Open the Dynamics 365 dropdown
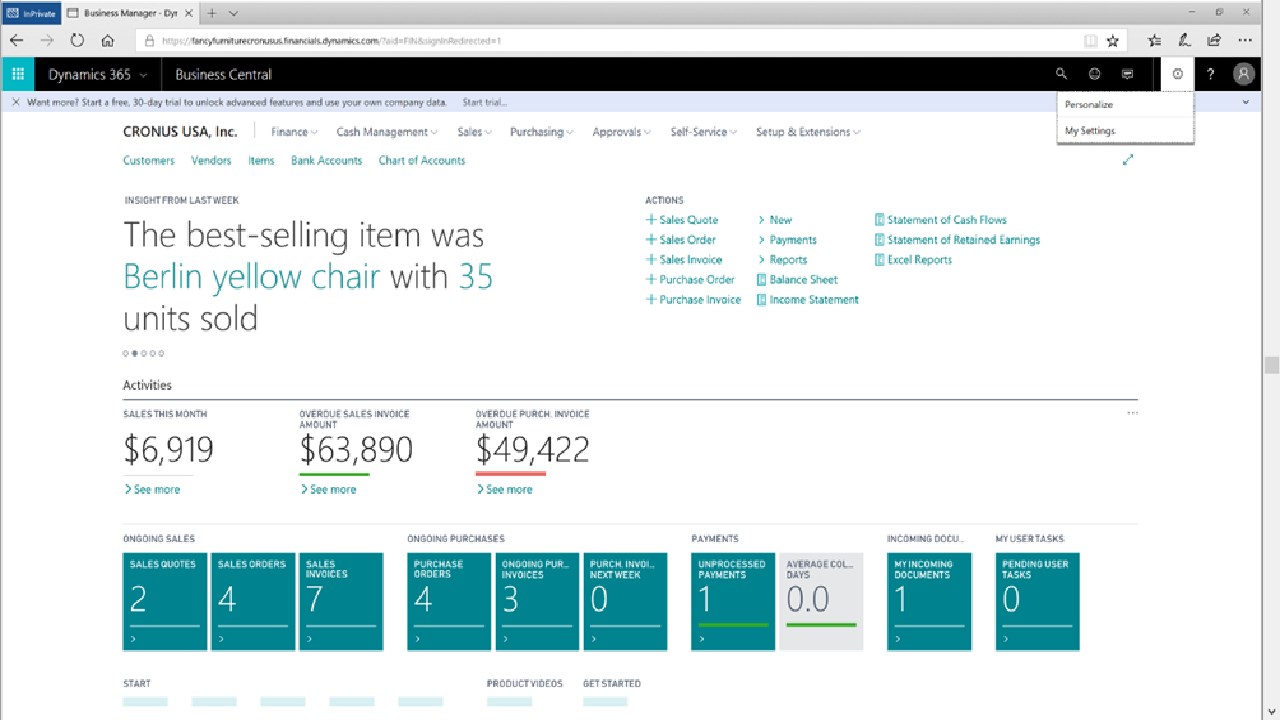 click(97, 74)
